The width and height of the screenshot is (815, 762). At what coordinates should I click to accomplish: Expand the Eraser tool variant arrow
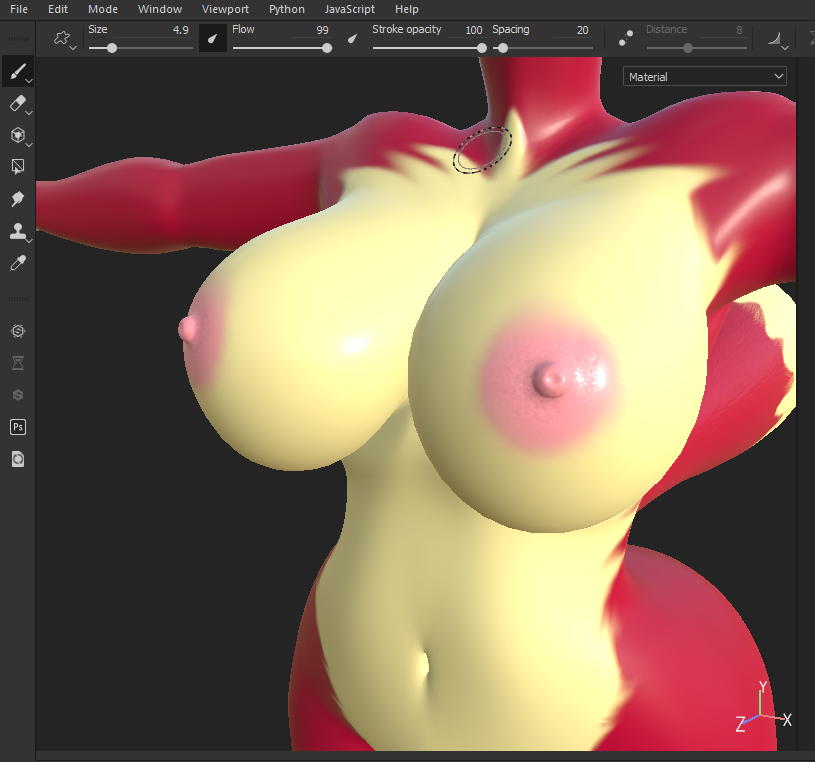[29, 113]
